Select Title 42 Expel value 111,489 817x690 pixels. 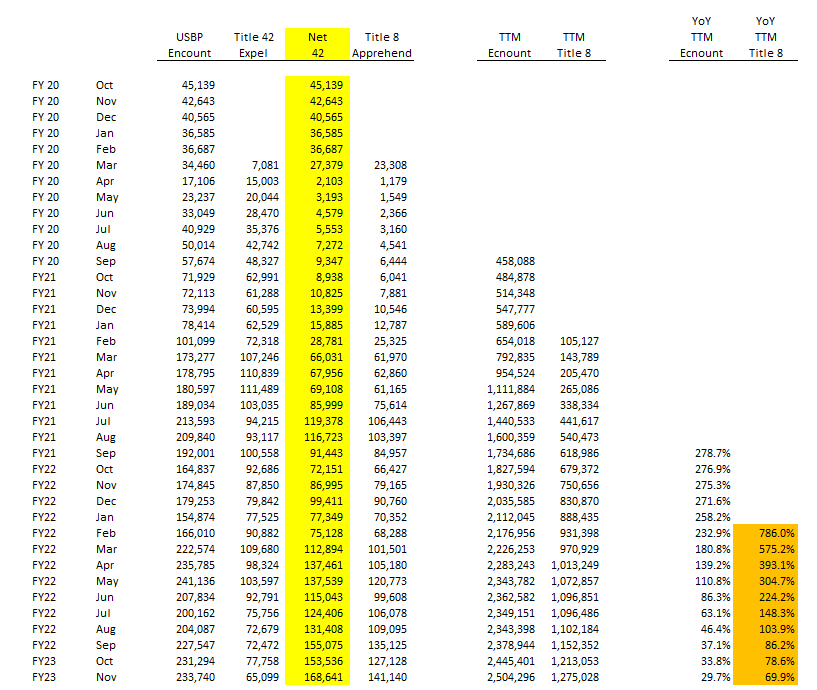click(259, 389)
